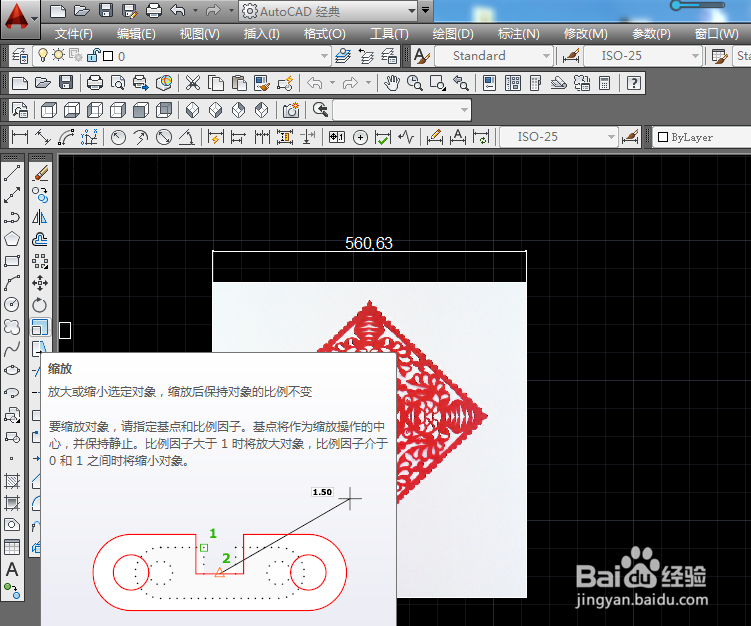The width and height of the screenshot is (751, 626).
Task: Select the Rotate modify tool
Action: [x=40, y=305]
